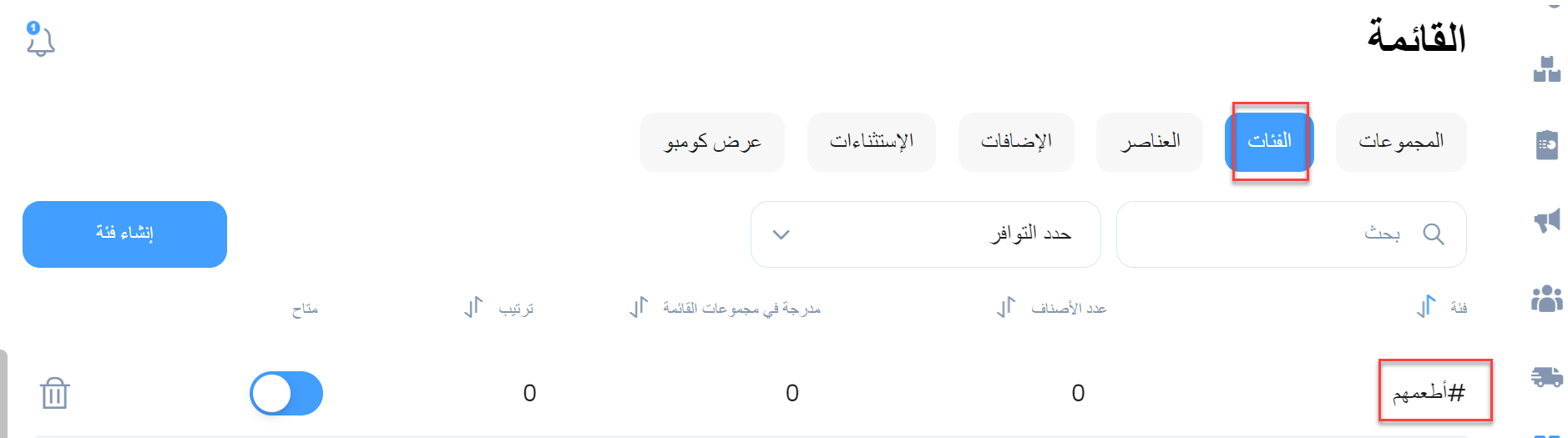Screen dimensions: 1568x438
Task: Open the notifications bell
Action: [39, 39]
